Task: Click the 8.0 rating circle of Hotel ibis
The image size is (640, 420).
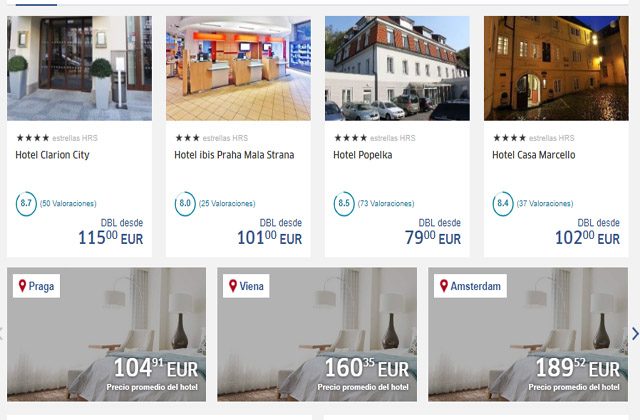Action: [x=185, y=204]
